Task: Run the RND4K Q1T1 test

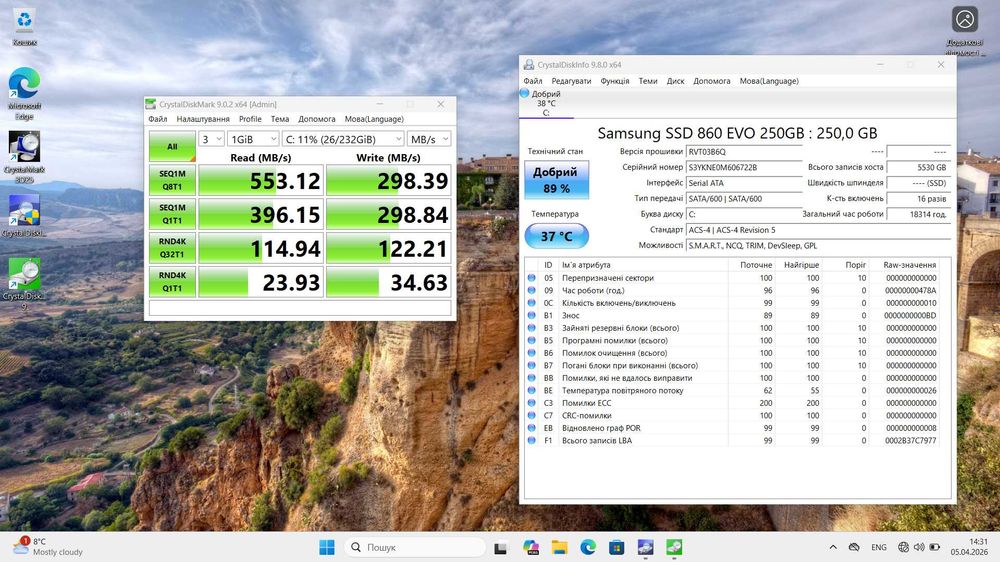Action: [x=172, y=281]
